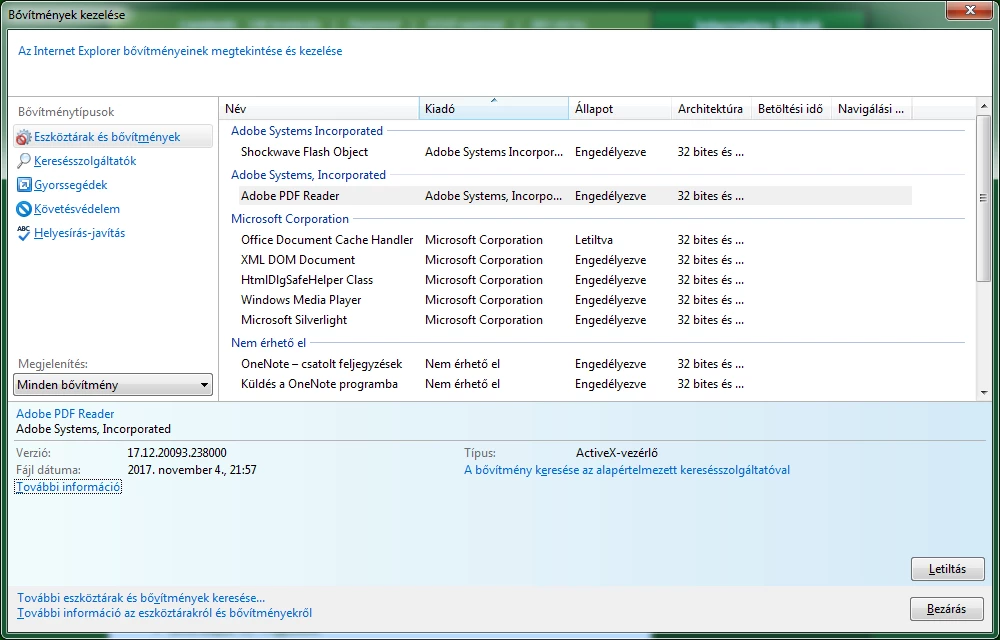Open További információ az eszköztárakról link

click(x=165, y=613)
